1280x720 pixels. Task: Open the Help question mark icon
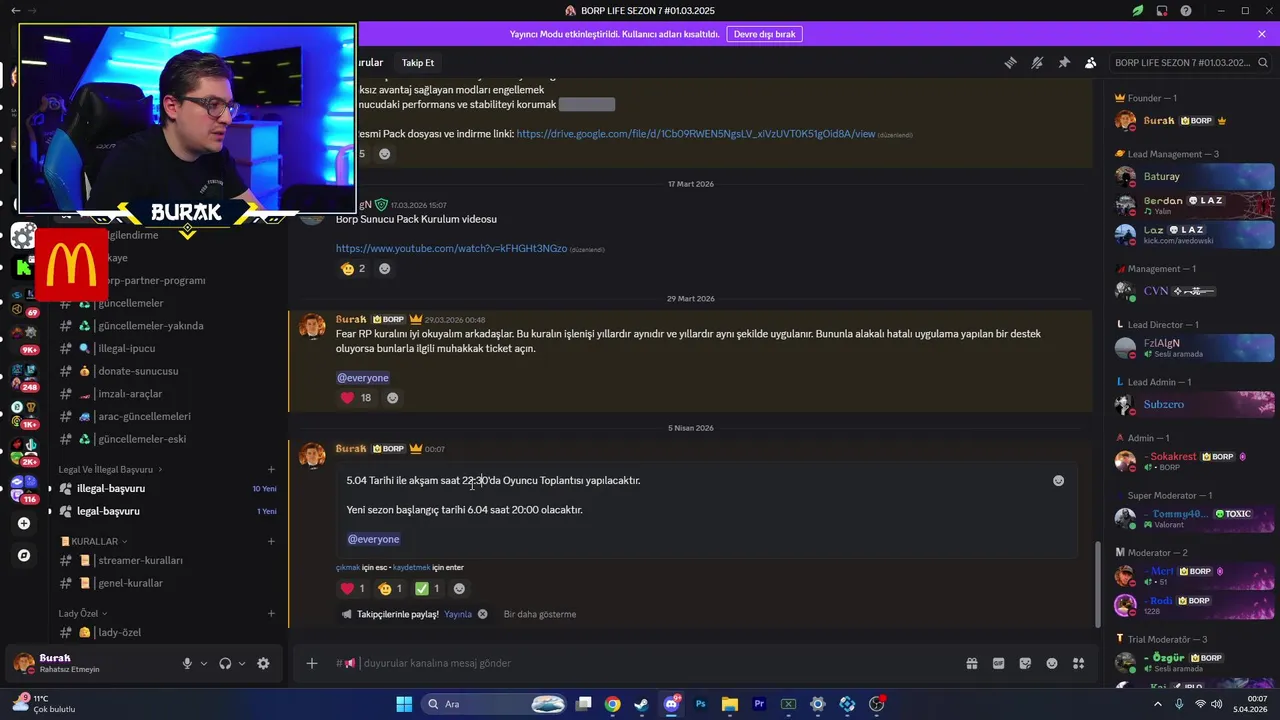click(1186, 10)
